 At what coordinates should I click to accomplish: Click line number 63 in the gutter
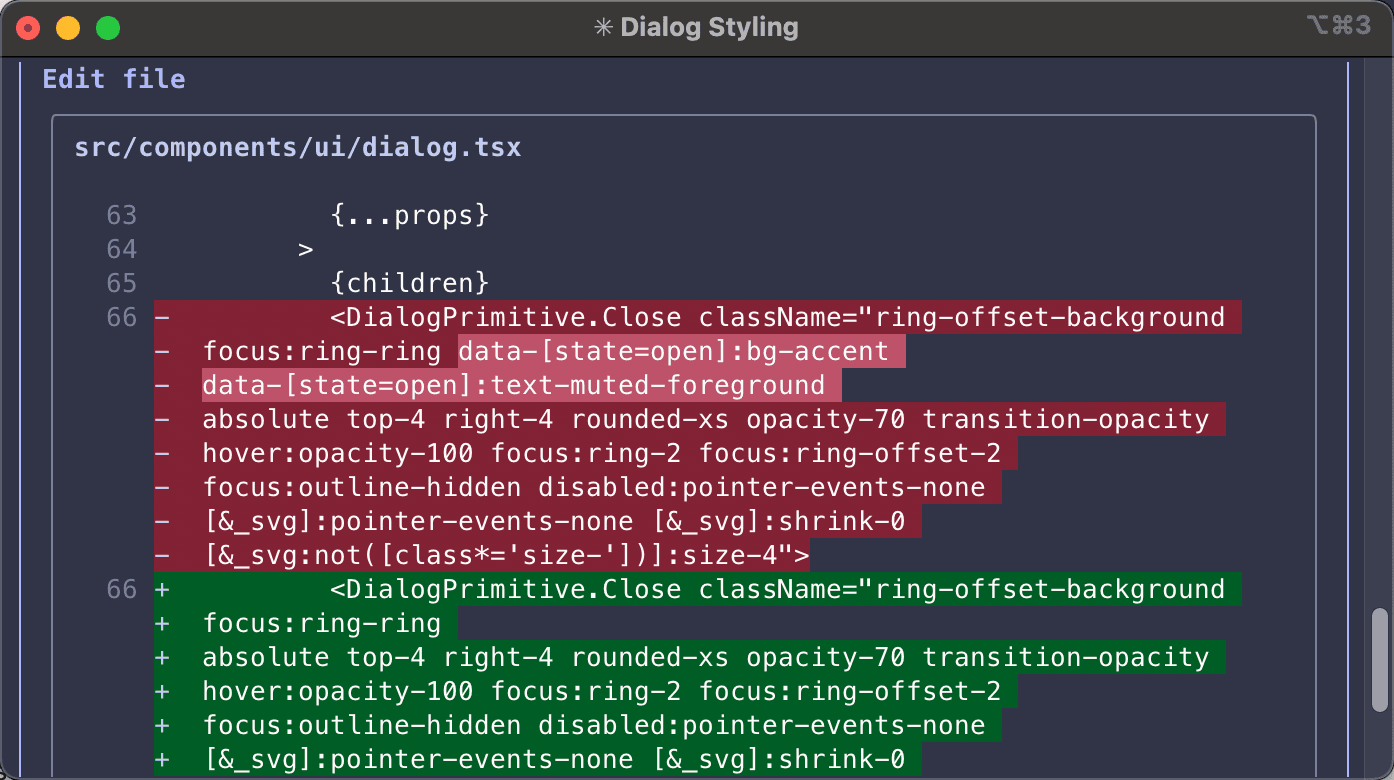click(x=121, y=215)
